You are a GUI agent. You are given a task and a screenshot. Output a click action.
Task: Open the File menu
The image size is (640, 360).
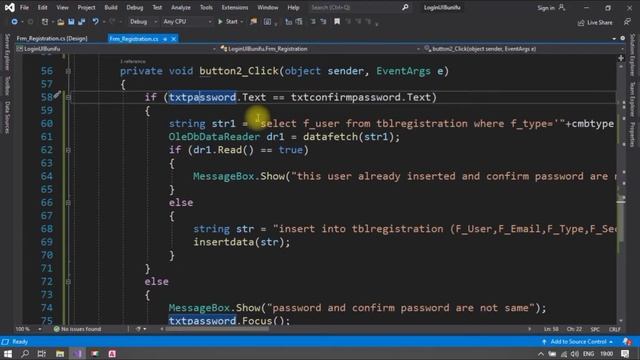point(24,7)
